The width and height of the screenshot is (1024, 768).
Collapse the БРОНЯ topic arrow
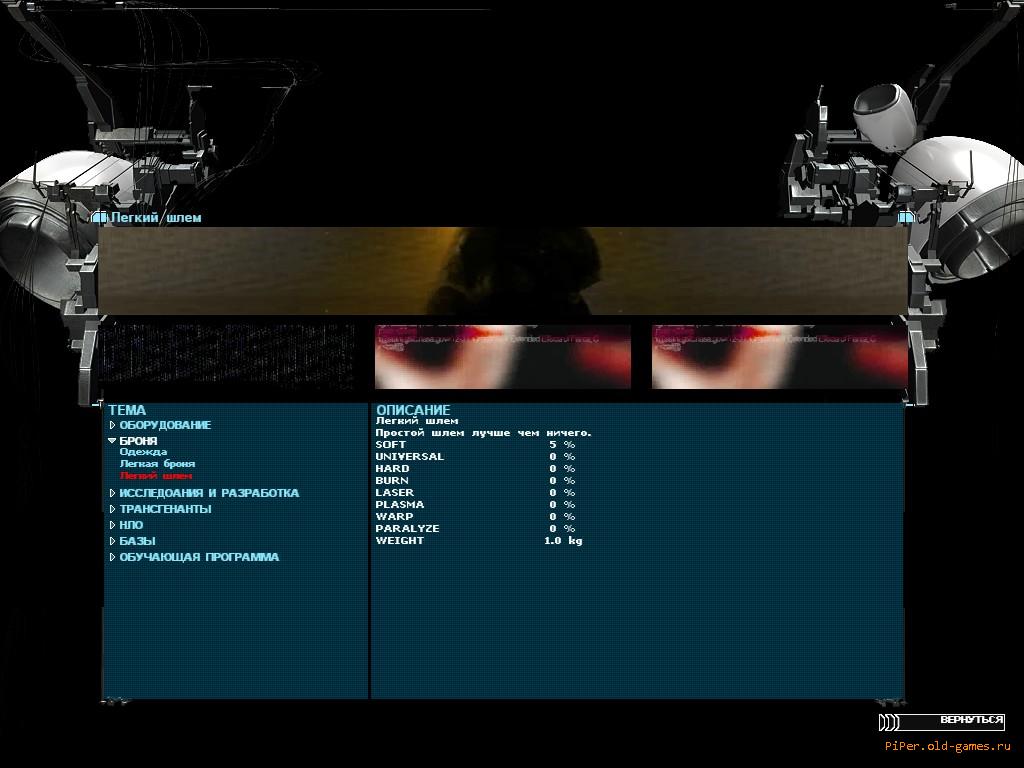pyautogui.click(x=113, y=441)
